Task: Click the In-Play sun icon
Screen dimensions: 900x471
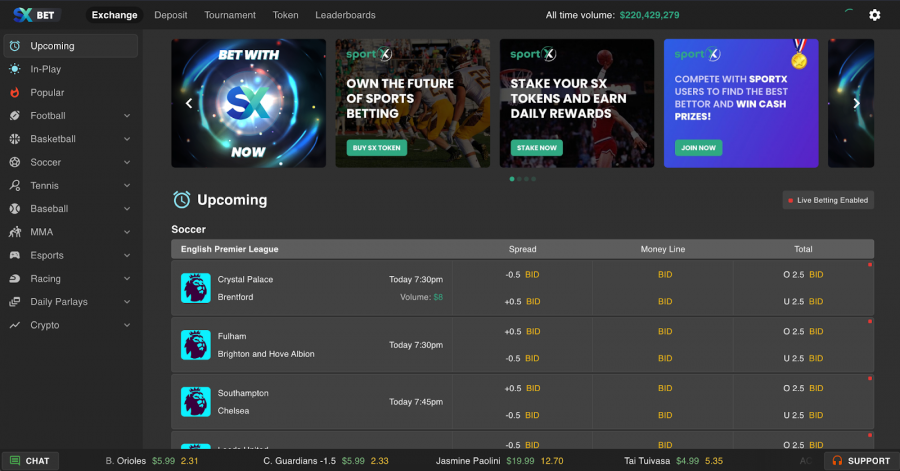Action: pos(15,69)
